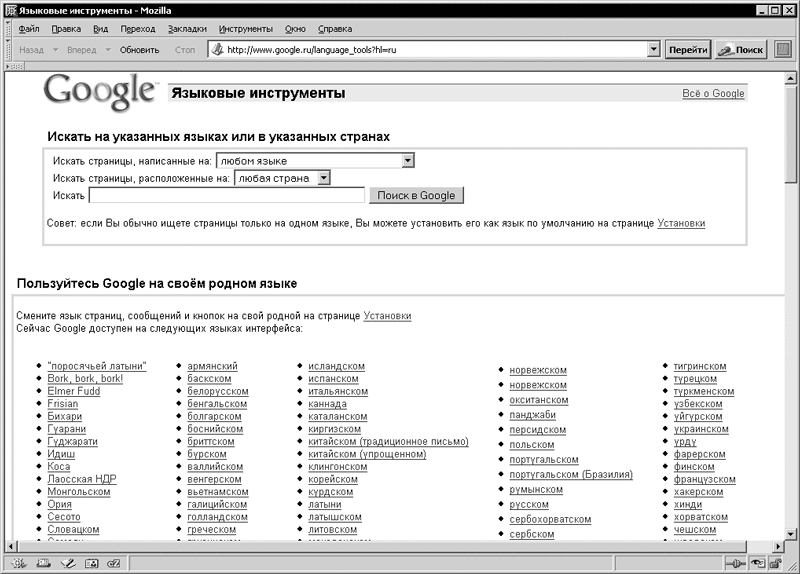The height and width of the screenshot is (574, 800).
Task: Click the 'Поиск в Google' button
Action: tap(416, 195)
